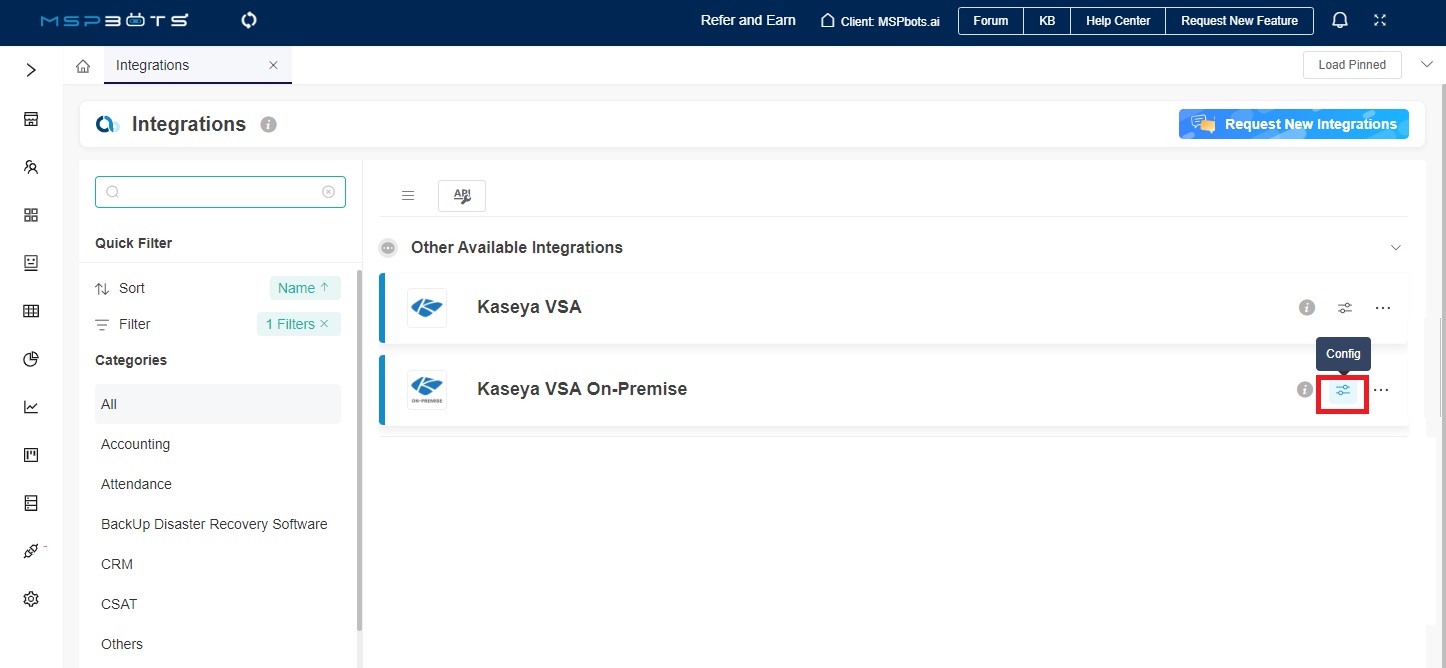Screen dimensions: 1446x668
Task: Click the Kaseya VSA logo thumbnail
Action: coord(427,308)
